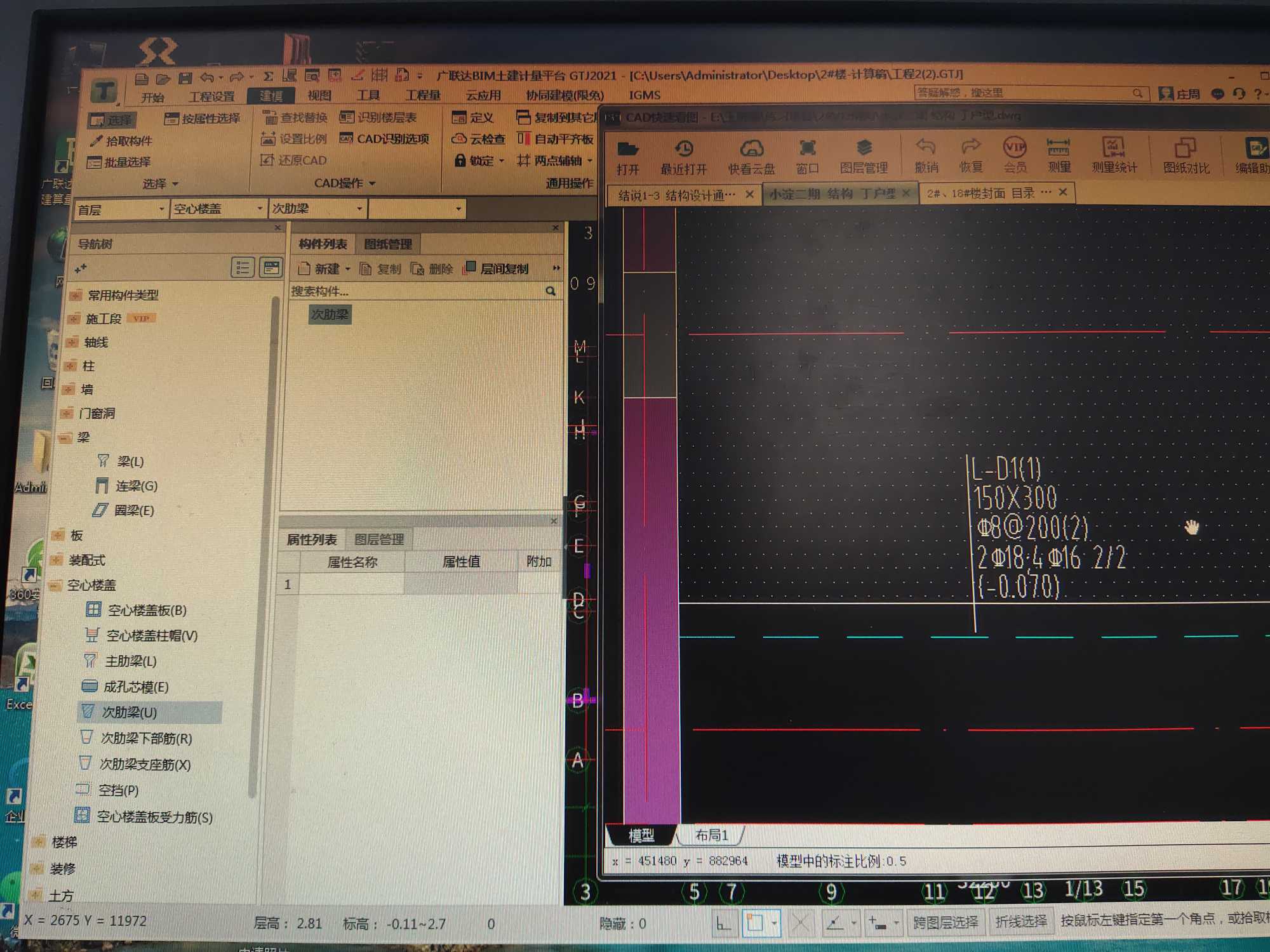Image resolution: width=1270 pixels, height=952 pixels.
Task: Click 识别楼层表 tool
Action: click(378, 117)
